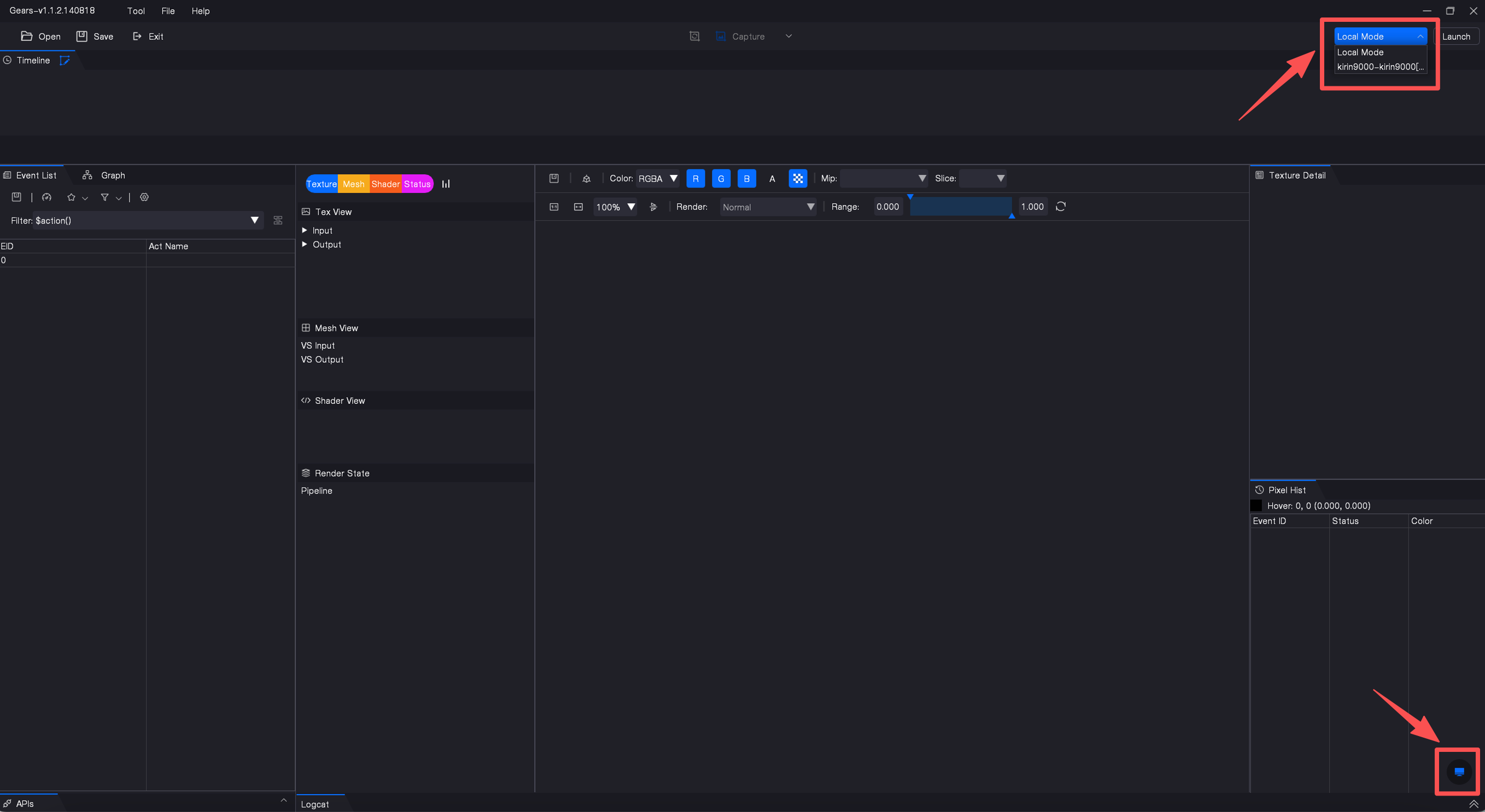The width and height of the screenshot is (1485, 812).
Task: Select the Status pill toggle
Action: point(417,184)
